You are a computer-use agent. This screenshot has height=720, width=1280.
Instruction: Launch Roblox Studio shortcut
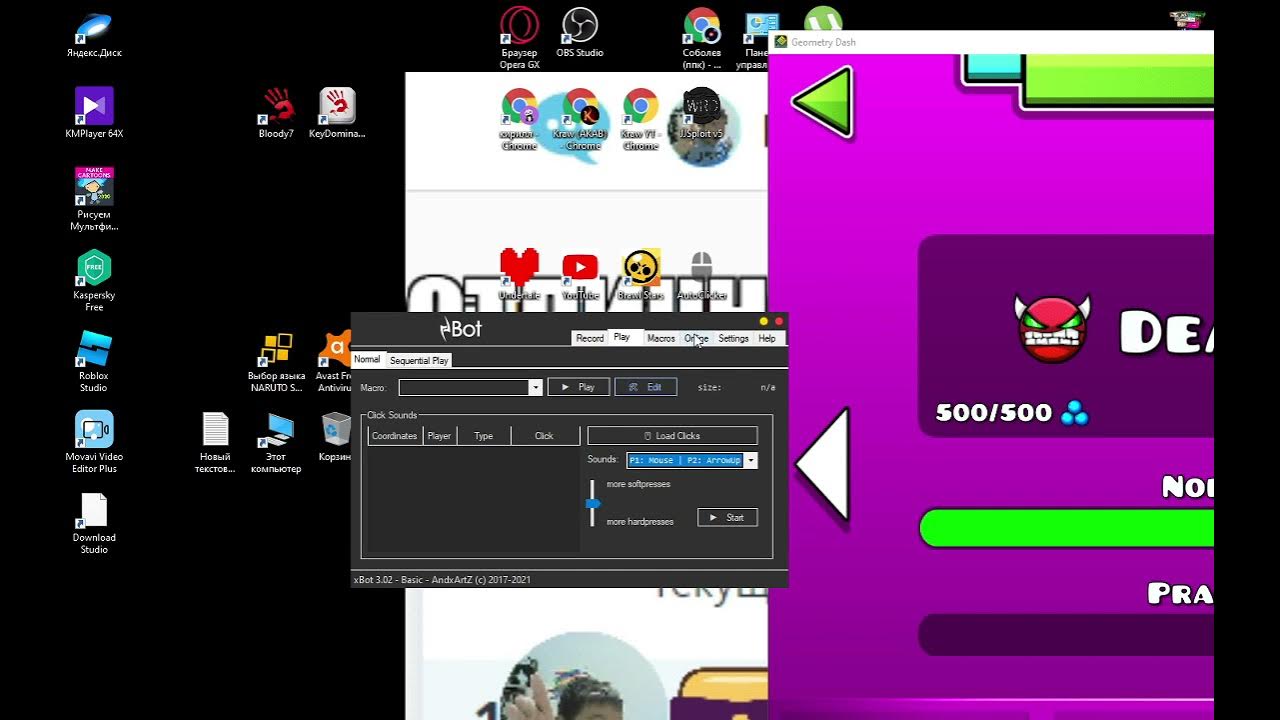[x=94, y=360]
